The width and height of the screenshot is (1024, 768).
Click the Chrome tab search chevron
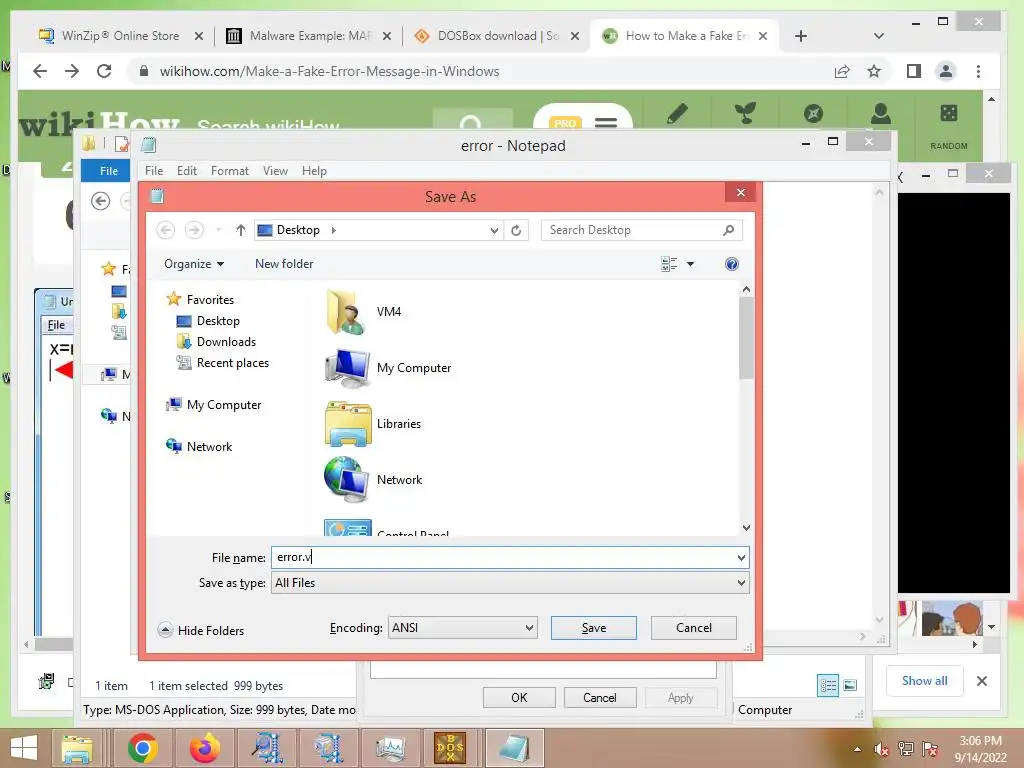878,36
